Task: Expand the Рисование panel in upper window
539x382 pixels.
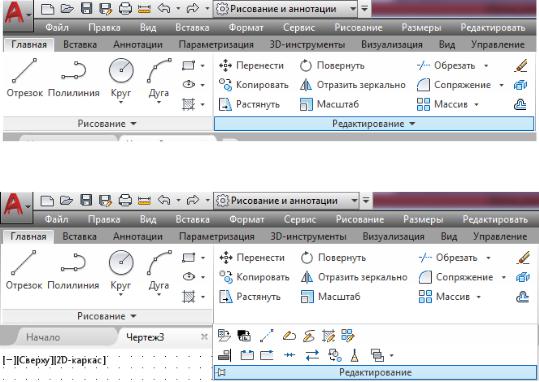Action: 107,124
